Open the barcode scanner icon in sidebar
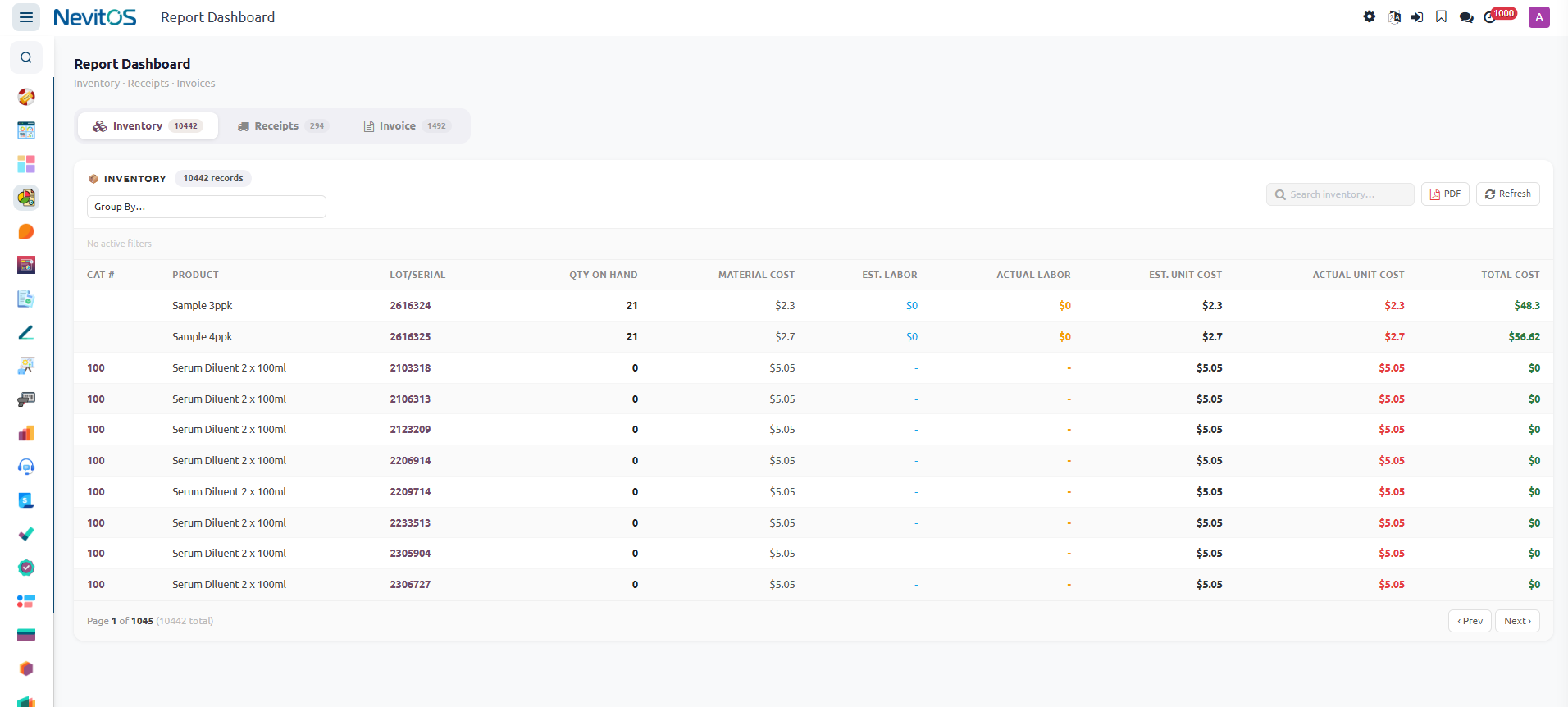Image resolution: width=1568 pixels, height=707 pixels. (x=26, y=399)
